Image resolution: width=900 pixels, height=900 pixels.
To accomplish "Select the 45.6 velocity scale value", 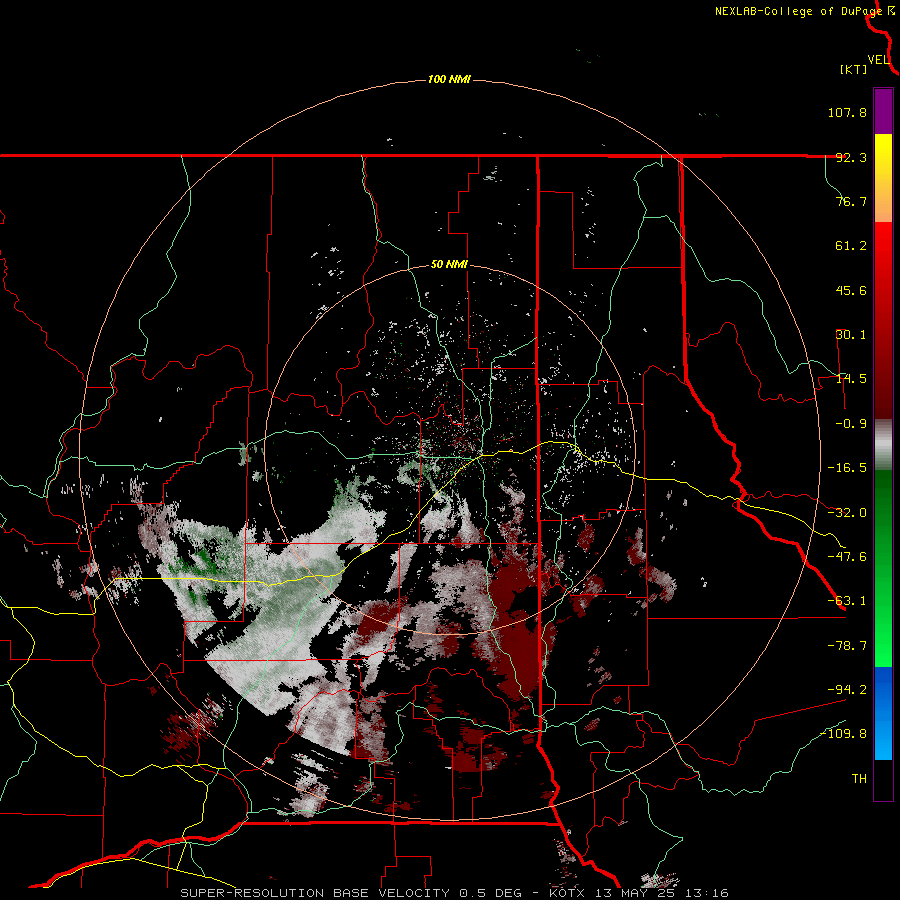I will coord(851,290).
